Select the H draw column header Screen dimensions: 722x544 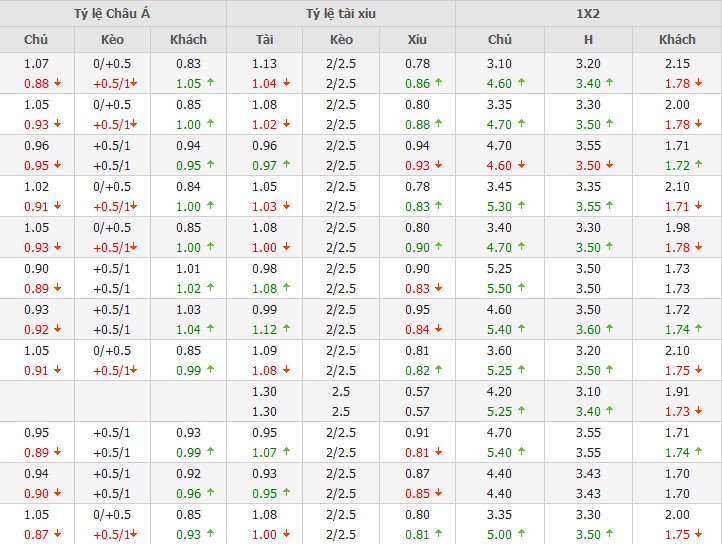[x=588, y=40]
